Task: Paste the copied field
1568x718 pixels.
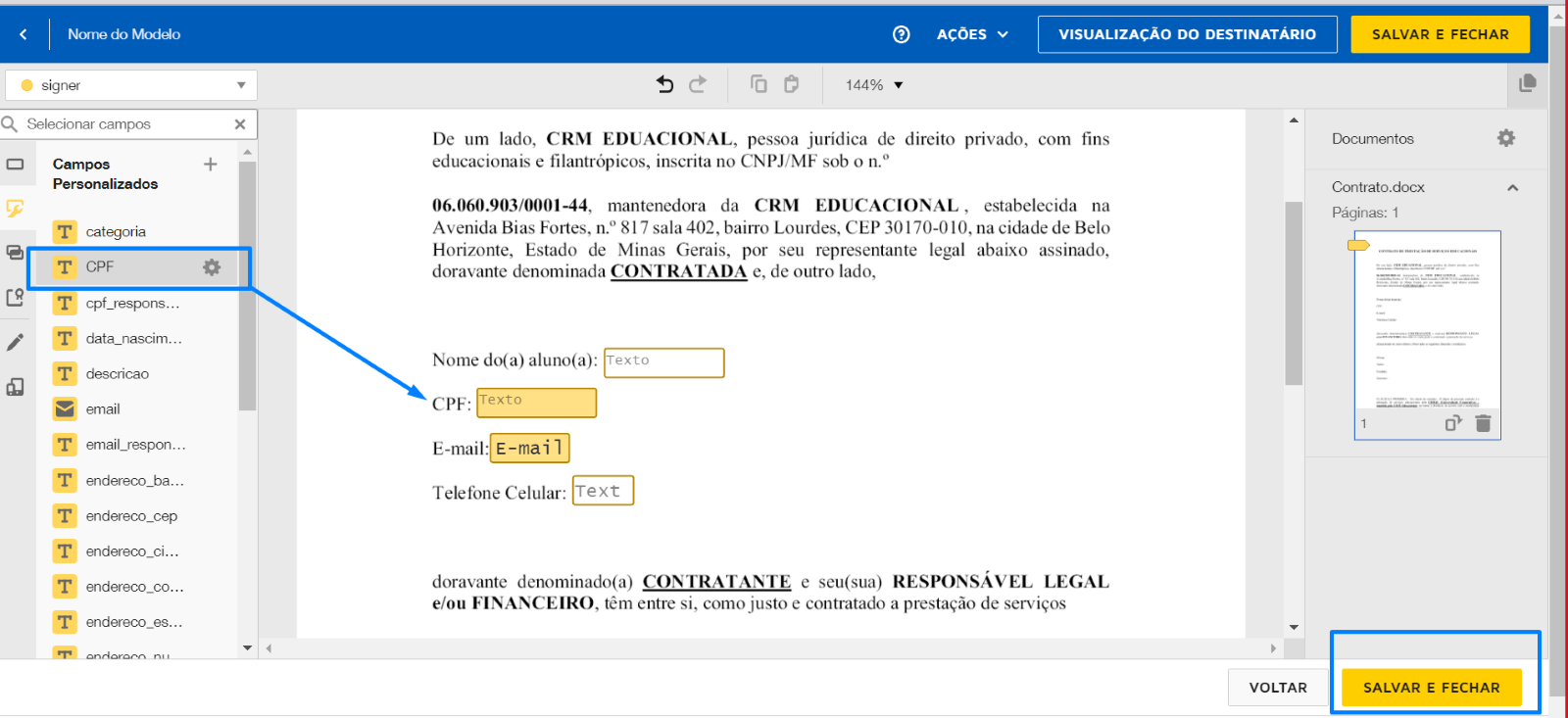Action: [791, 84]
